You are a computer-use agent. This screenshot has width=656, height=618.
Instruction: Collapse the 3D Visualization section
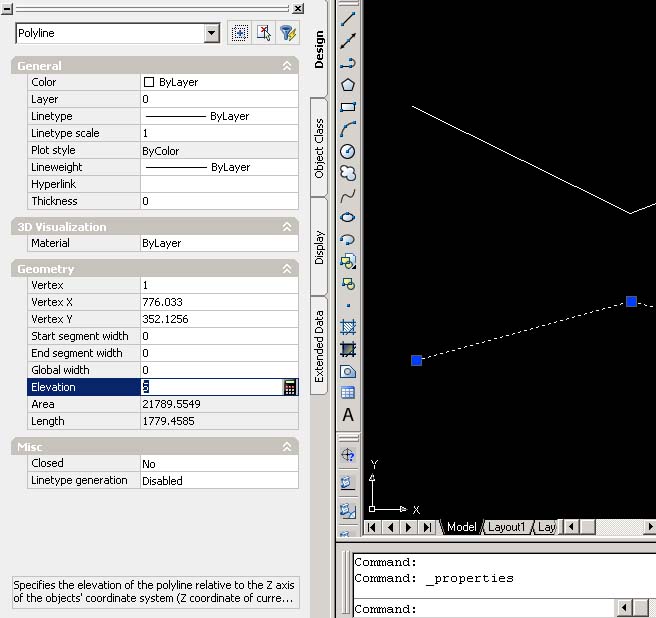[x=287, y=227]
